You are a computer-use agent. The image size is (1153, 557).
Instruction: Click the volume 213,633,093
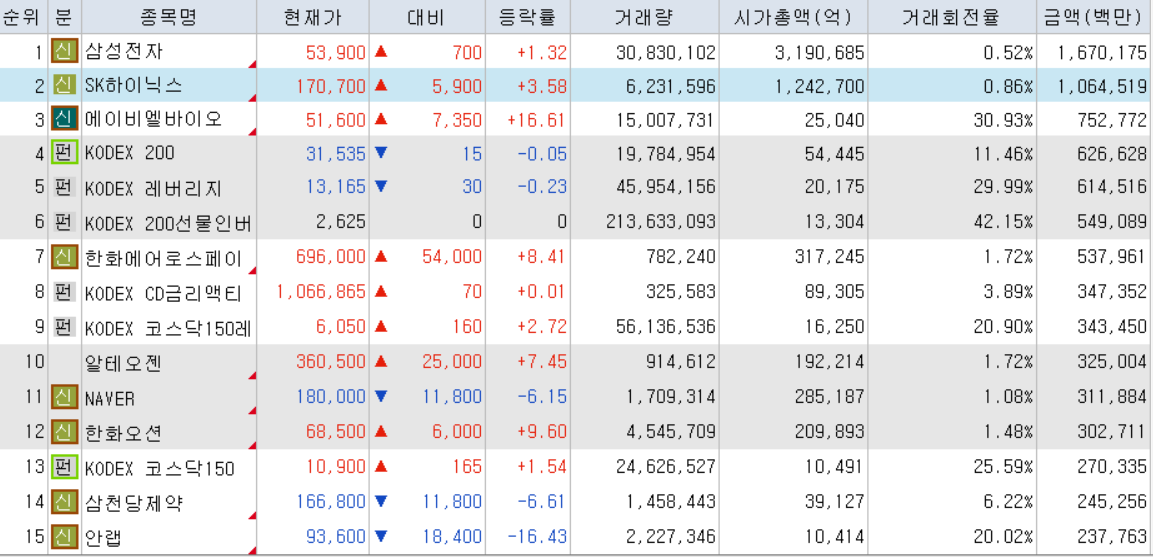point(660,222)
